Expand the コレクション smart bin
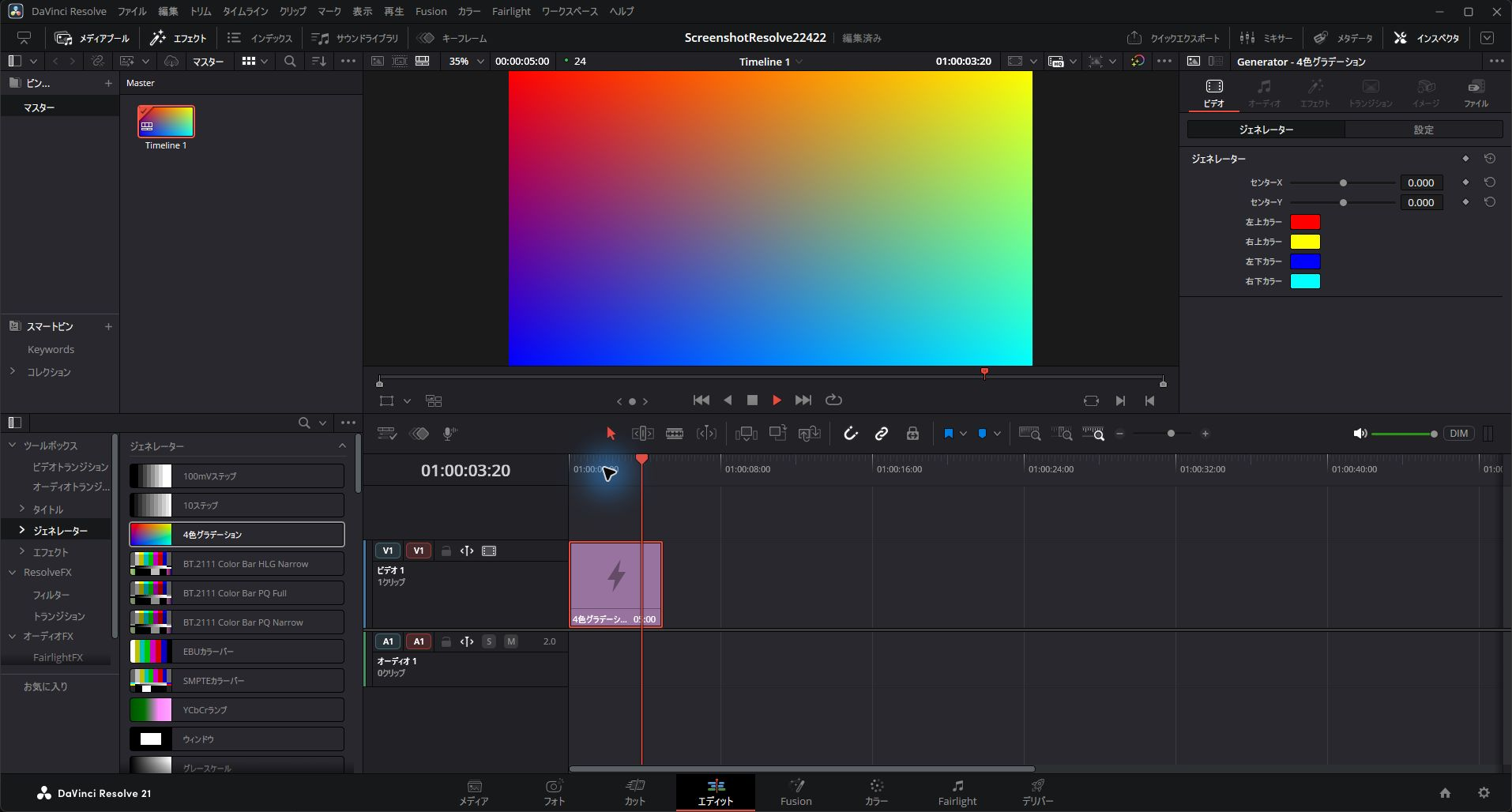1512x812 pixels. click(13, 371)
